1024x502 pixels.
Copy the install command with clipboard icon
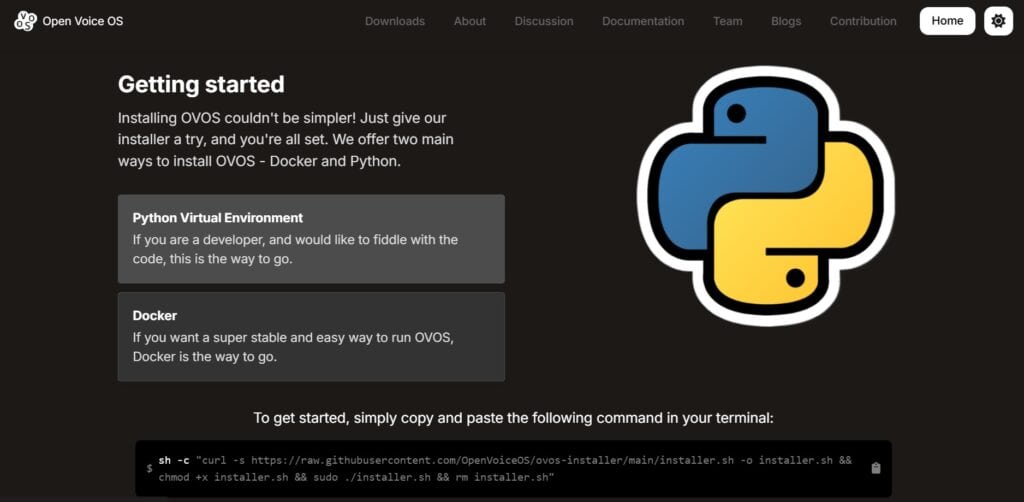click(x=876, y=468)
